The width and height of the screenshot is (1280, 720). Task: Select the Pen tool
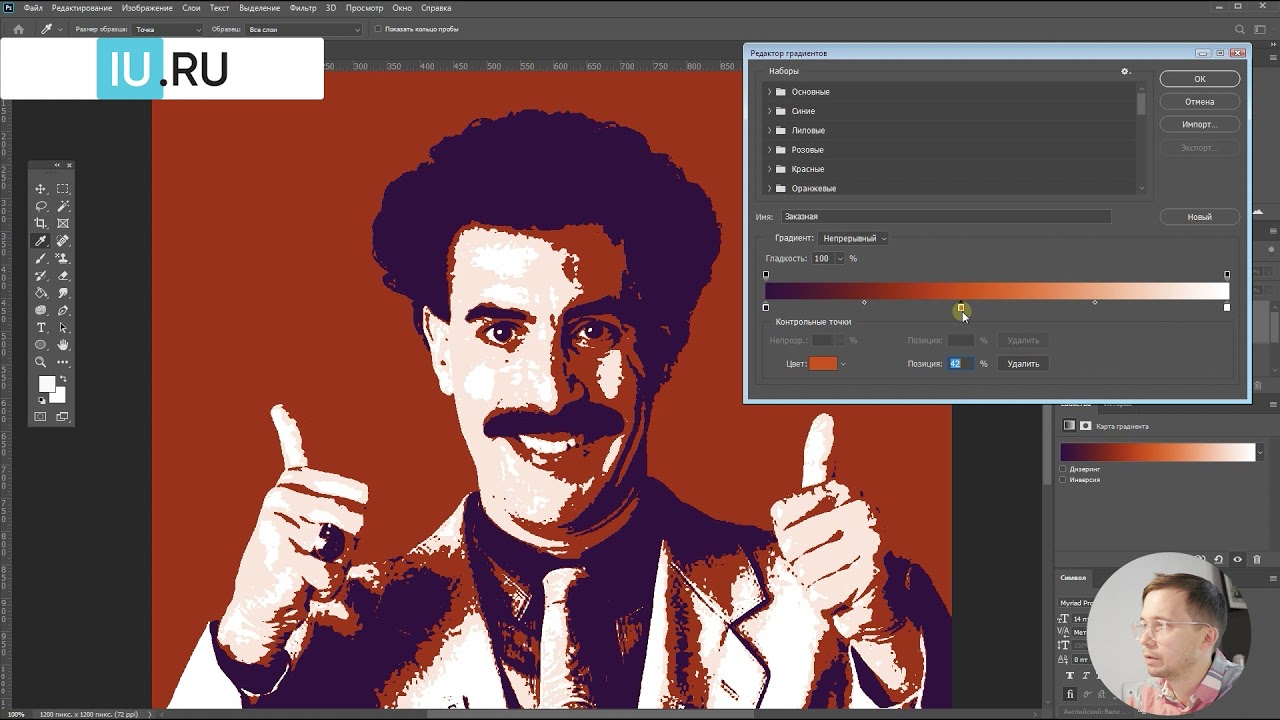[x=63, y=310]
